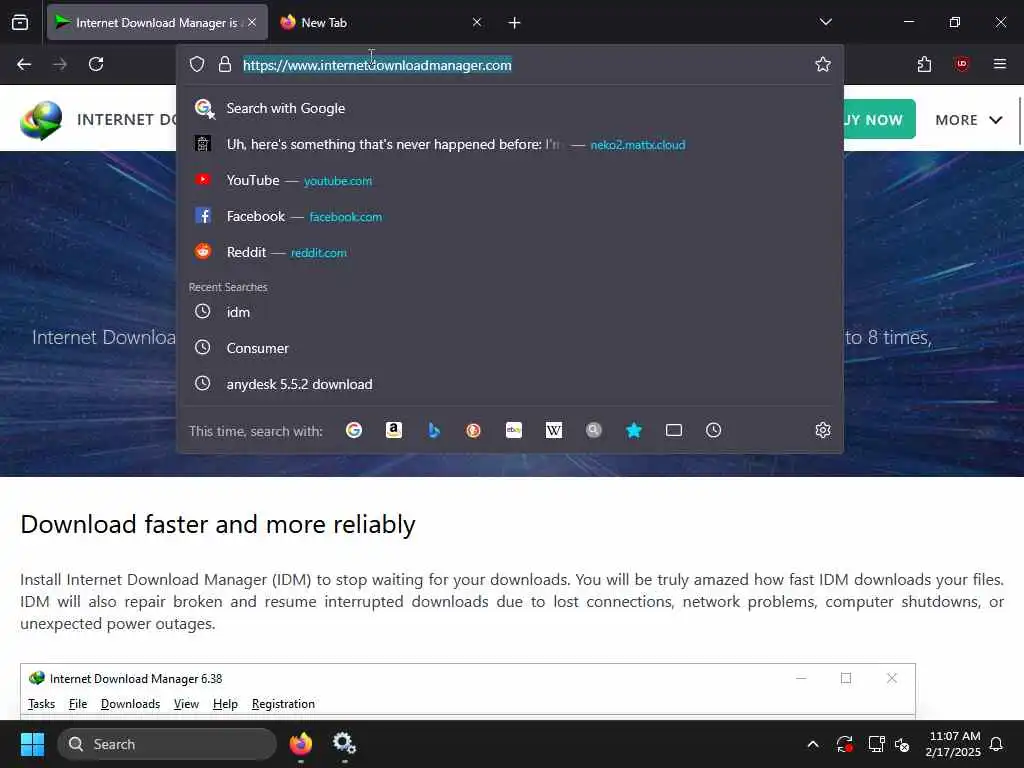
Task: Open site security padlock icon
Action: click(225, 64)
